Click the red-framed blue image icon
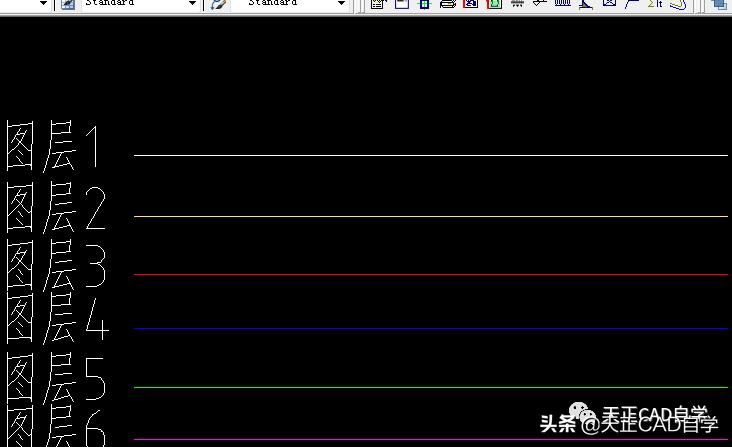732x447 pixels. pos(471,4)
